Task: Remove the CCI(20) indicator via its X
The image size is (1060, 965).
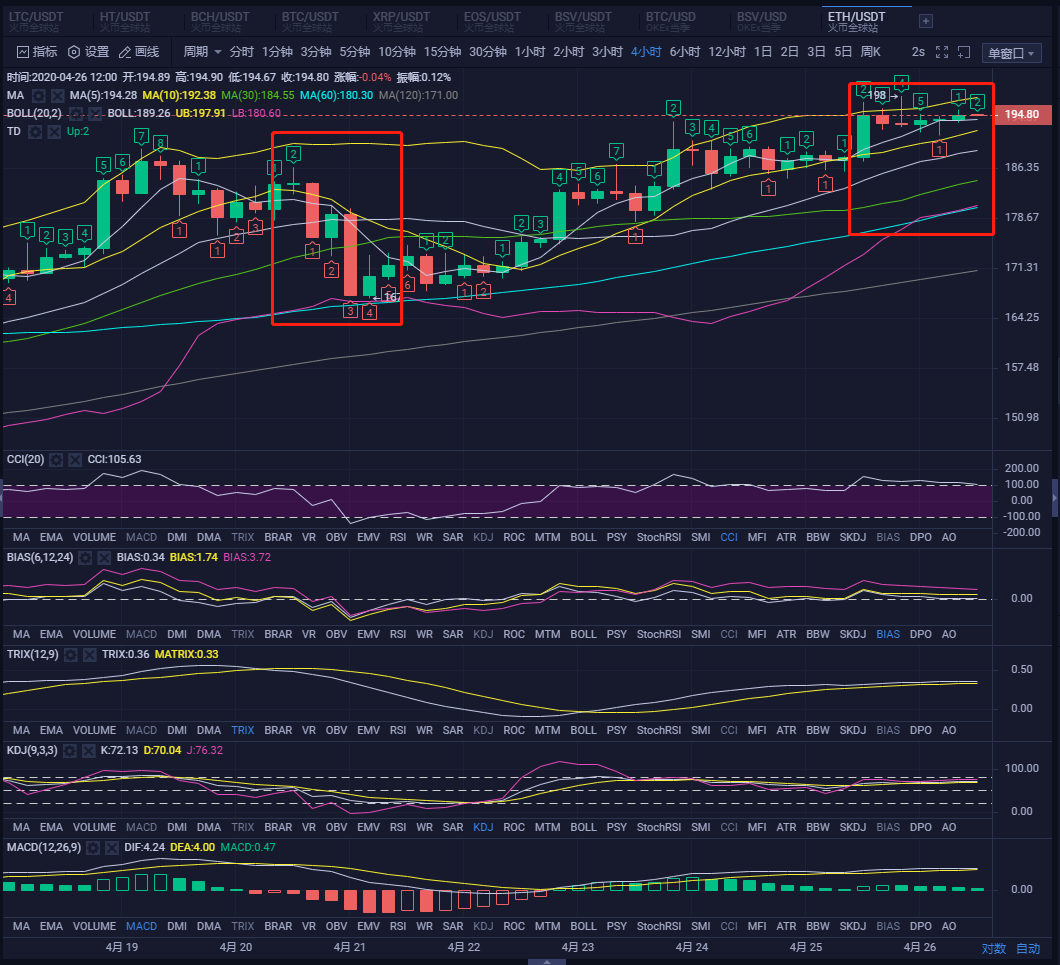Action: pyautogui.click(x=74, y=459)
